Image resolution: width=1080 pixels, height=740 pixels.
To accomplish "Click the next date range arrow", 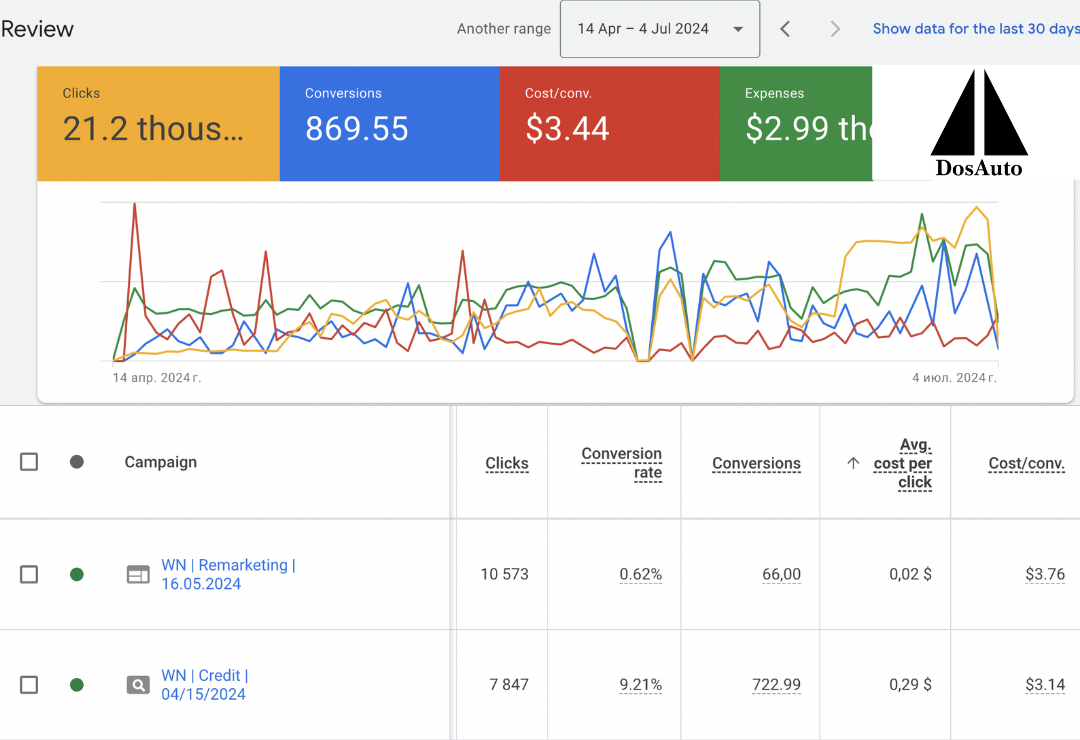I will pyautogui.click(x=835, y=29).
